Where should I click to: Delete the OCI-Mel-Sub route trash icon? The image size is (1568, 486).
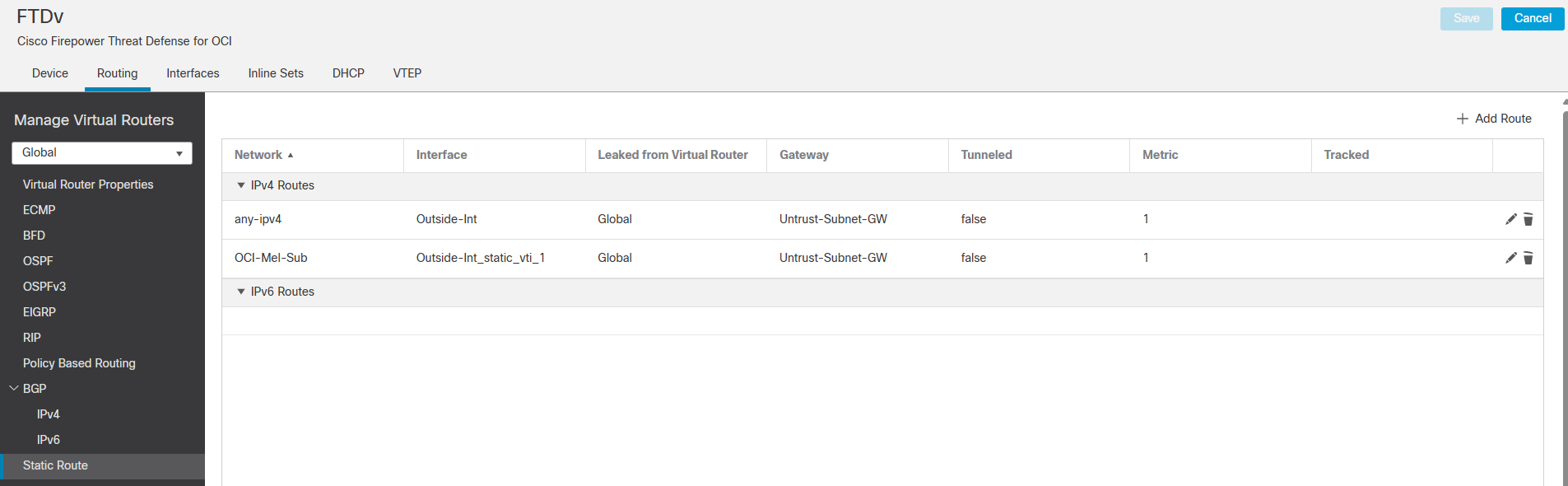(x=1528, y=258)
